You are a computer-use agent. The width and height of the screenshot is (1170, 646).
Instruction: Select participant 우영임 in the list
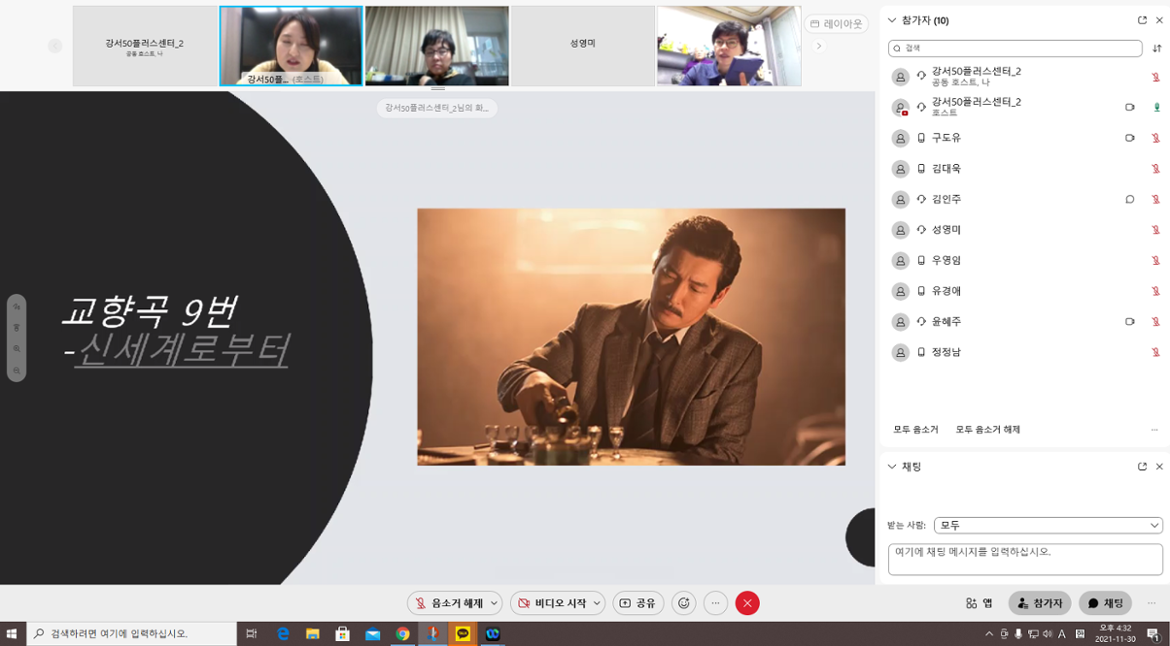(1022, 260)
